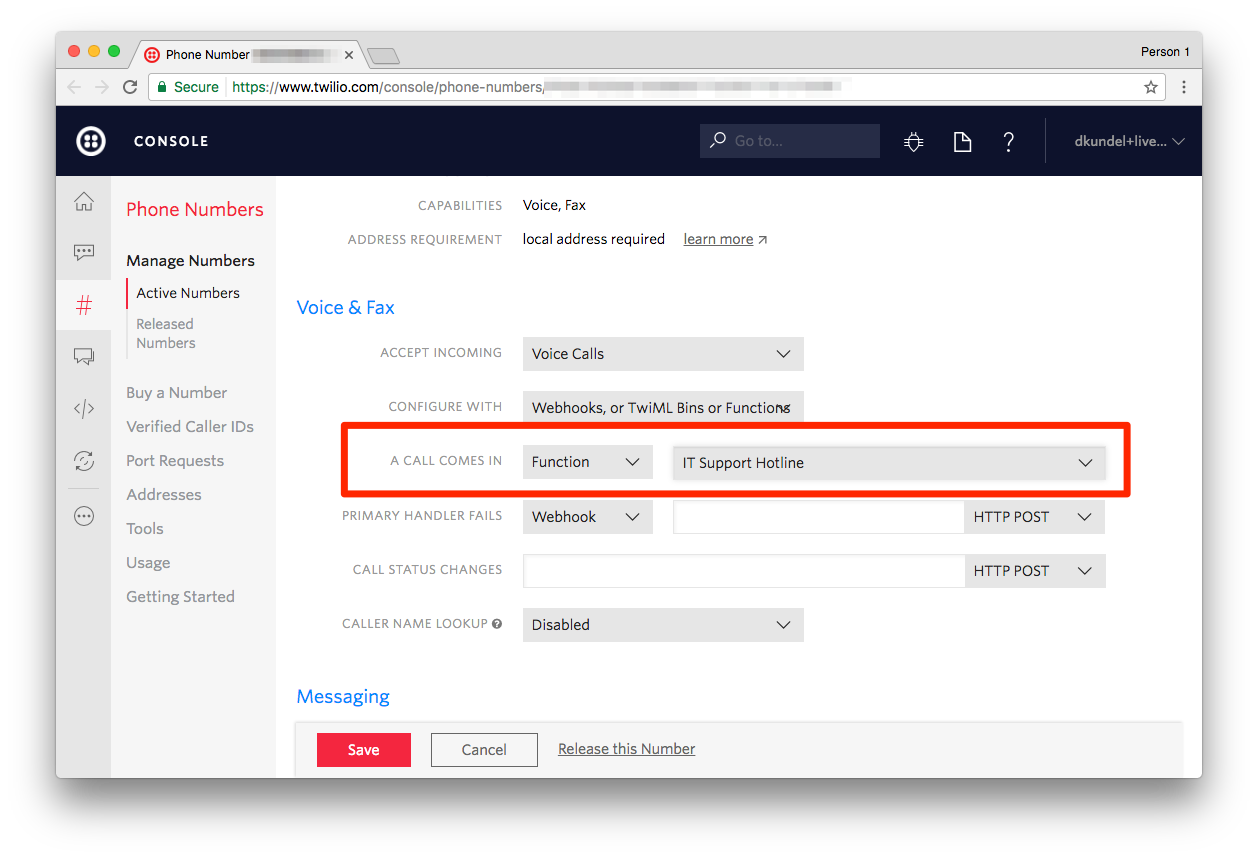
Task: Click the red Save button
Action: (x=363, y=750)
